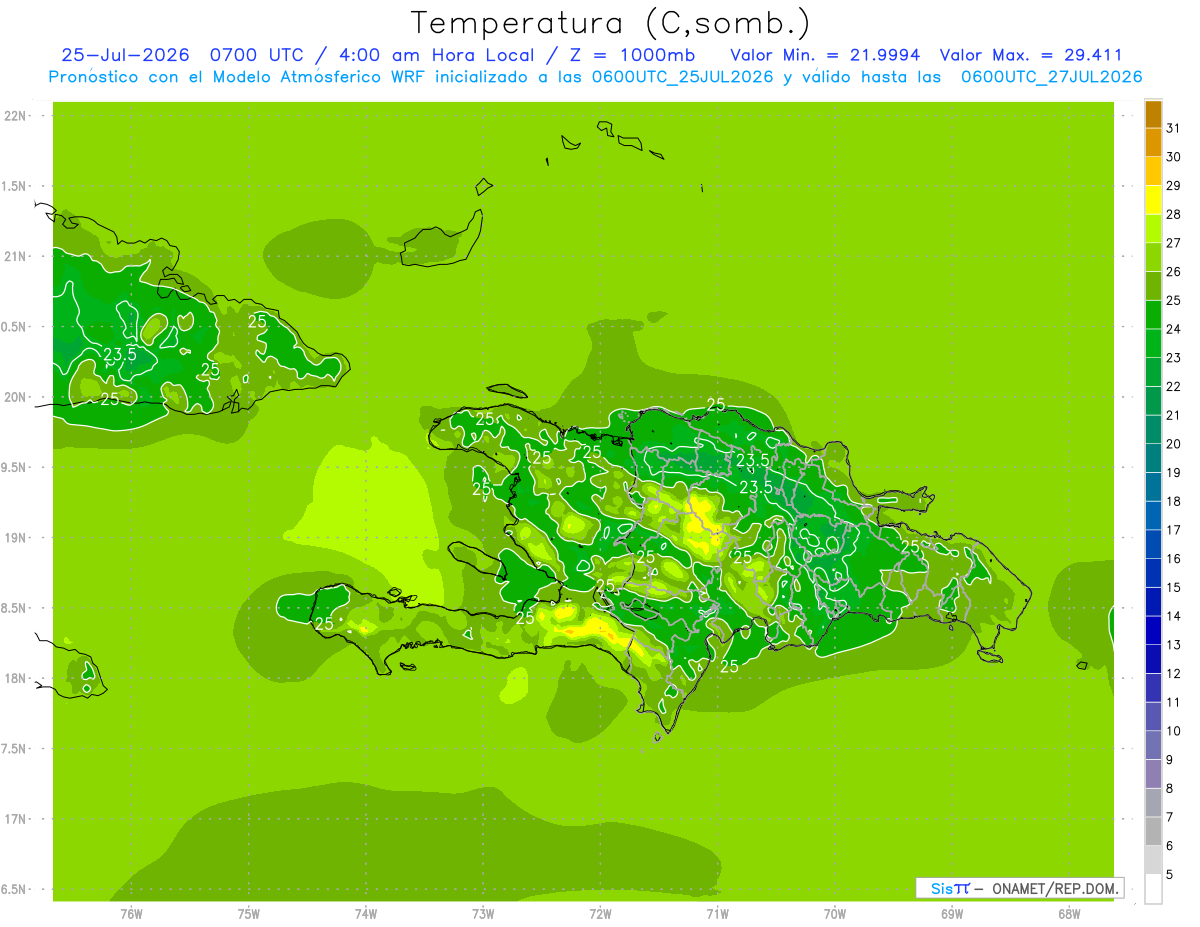Click the colorbar scale label '21'
Viewport: 1200px width, 927px height.
click(x=1174, y=415)
